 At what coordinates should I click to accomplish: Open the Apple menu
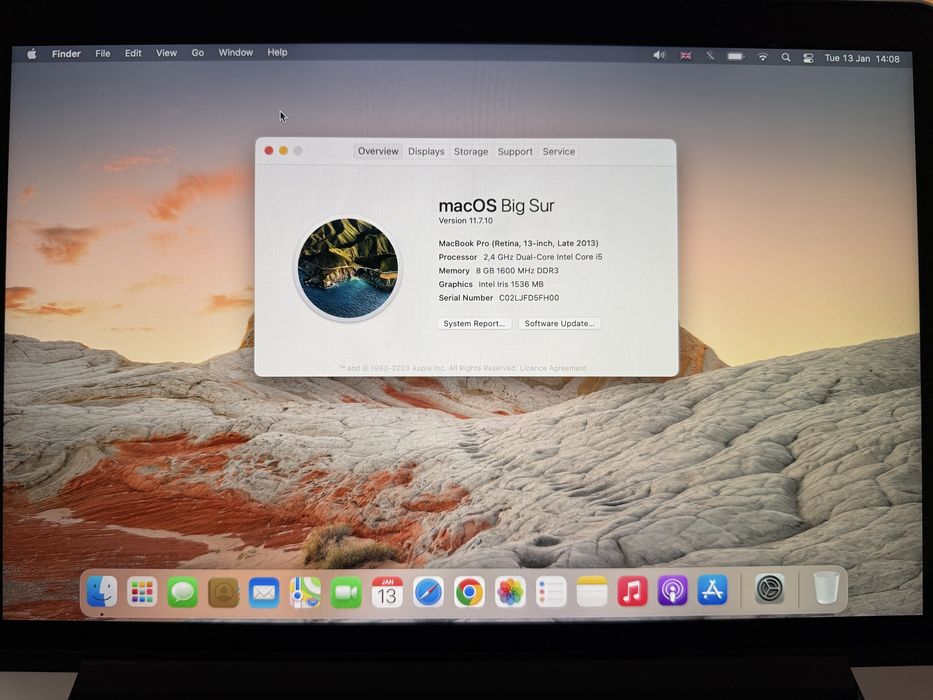tap(32, 54)
